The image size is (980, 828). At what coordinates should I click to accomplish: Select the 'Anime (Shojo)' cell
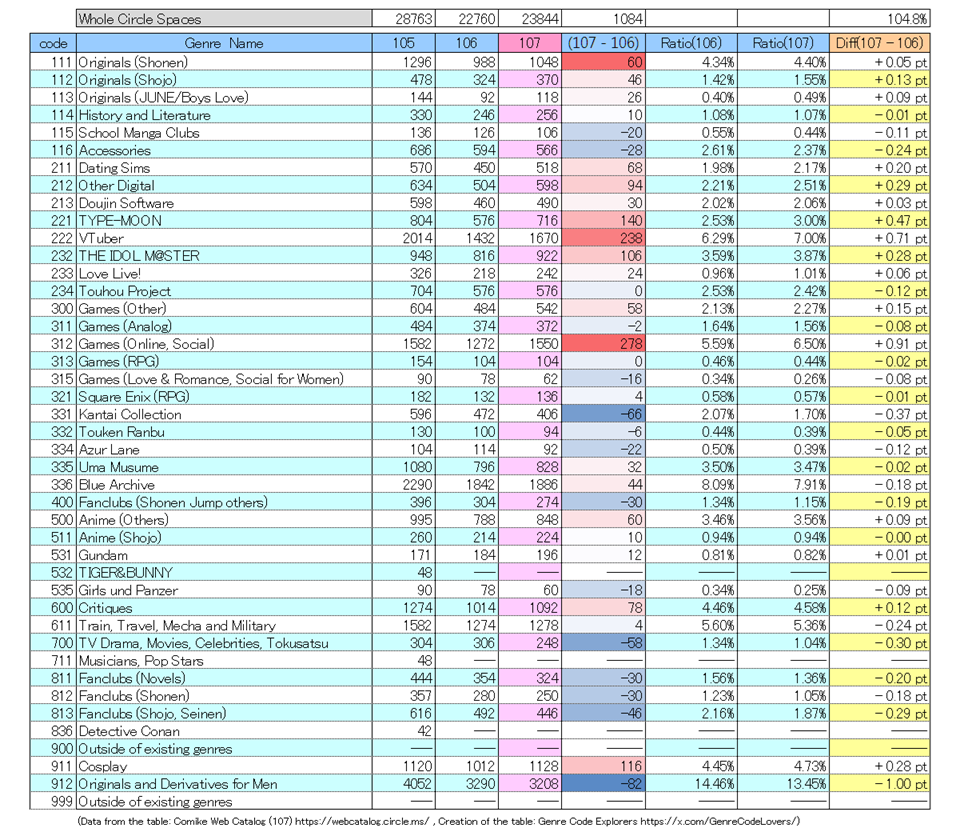point(224,537)
